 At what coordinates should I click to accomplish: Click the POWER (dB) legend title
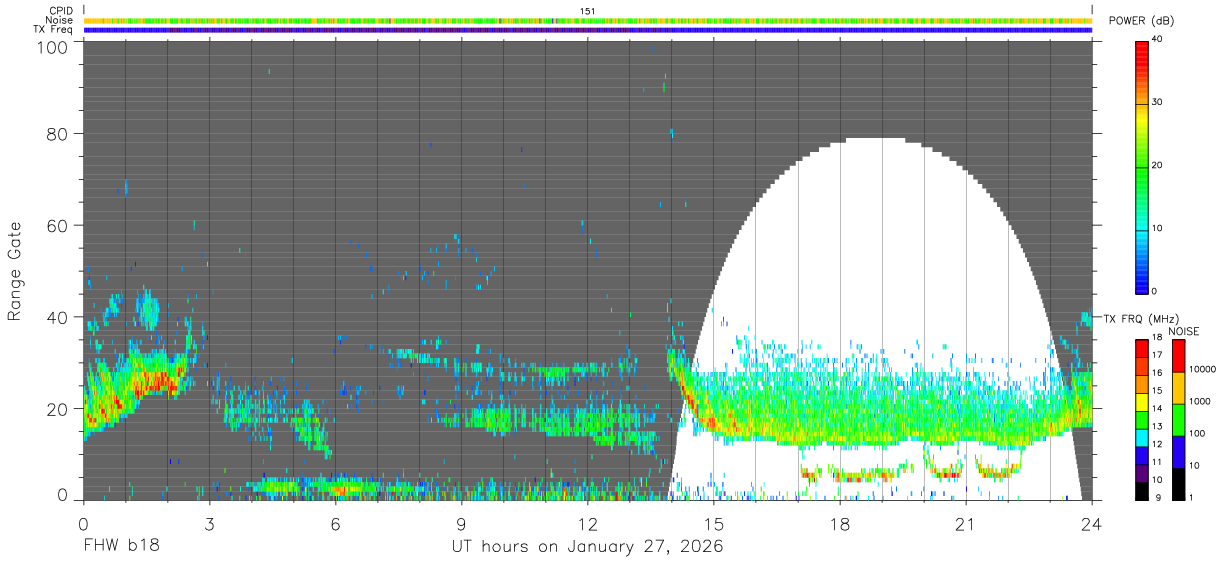[x=1141, y=21]
